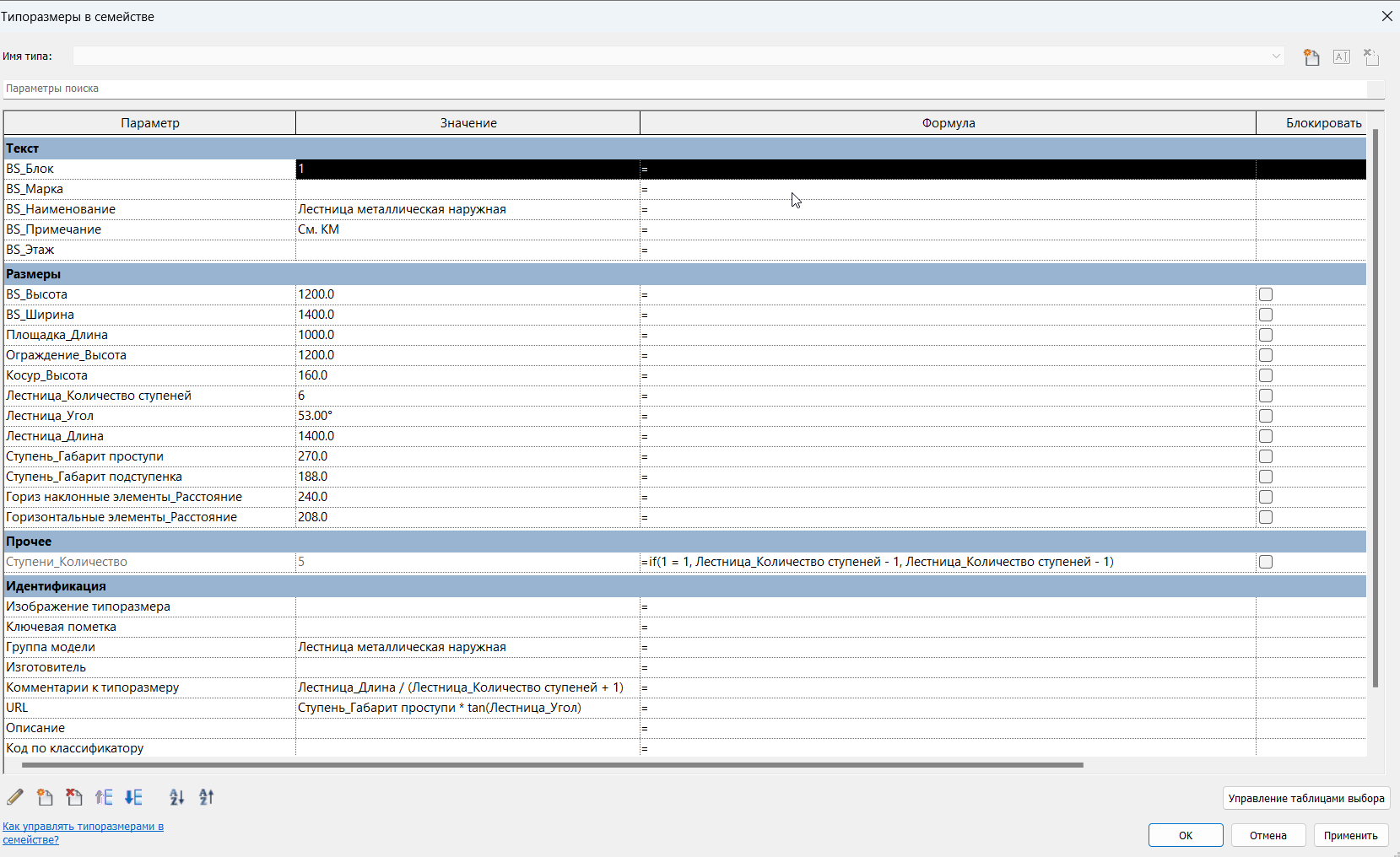Check the lock box for Косур_Высота
This screenshot has width=1400, height=857.
(x=1266, y=375)
